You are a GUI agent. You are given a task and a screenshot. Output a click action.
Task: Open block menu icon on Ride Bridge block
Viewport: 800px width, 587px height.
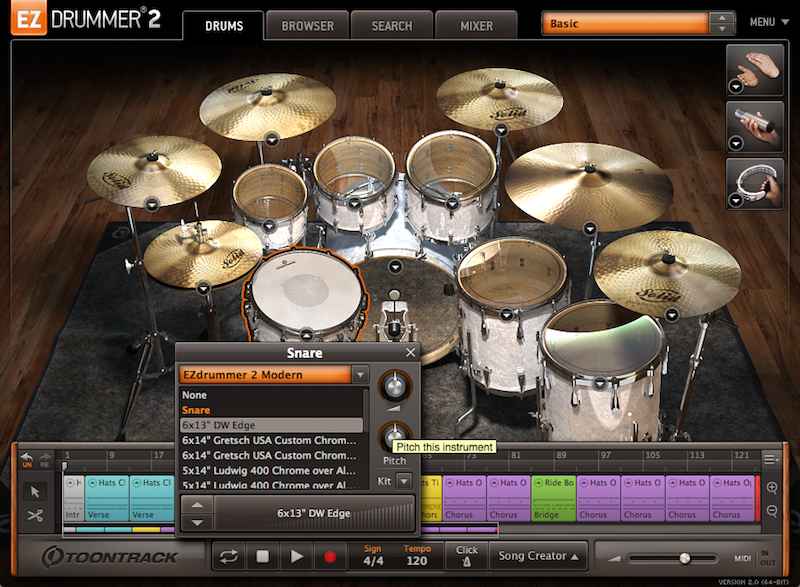point(539,482)
